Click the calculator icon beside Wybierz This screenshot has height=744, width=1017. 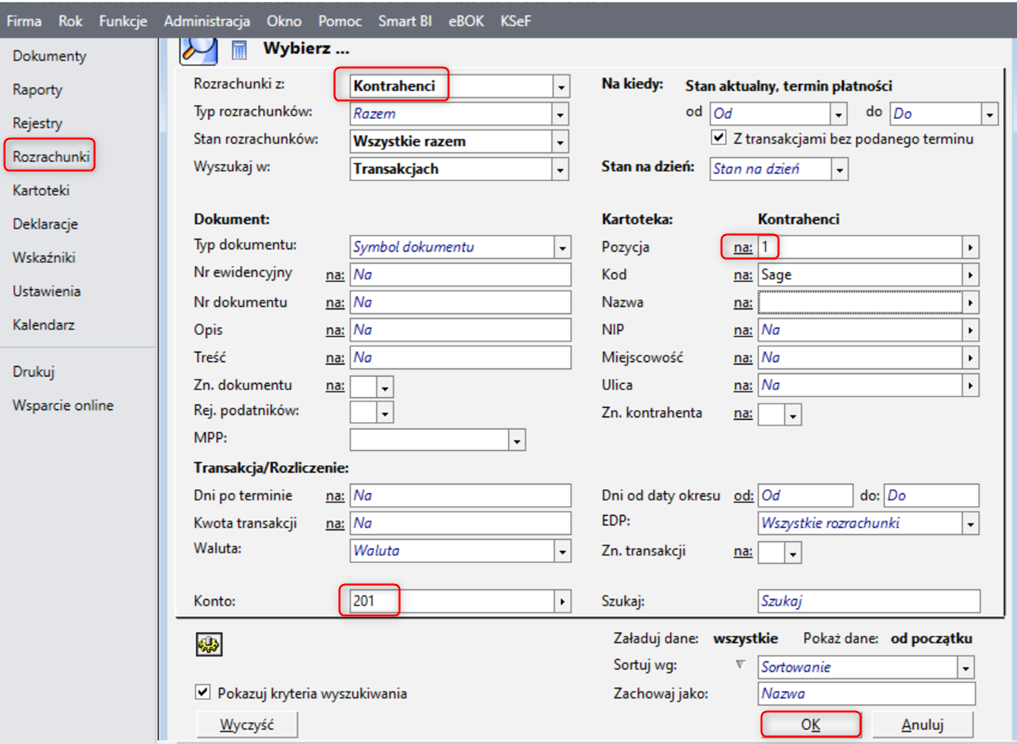(239, 50)
